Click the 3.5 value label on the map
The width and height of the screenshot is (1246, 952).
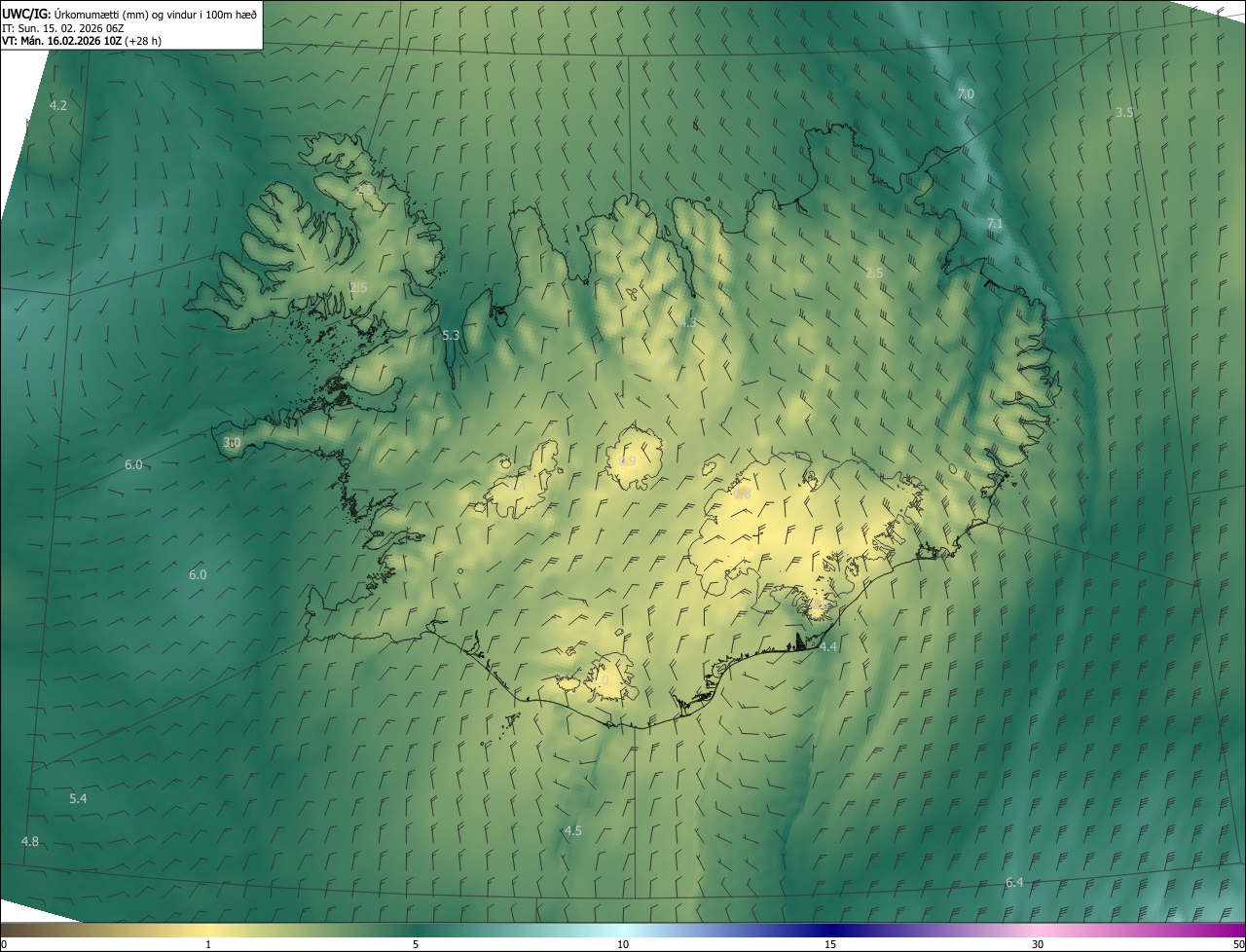click(x=1124, y=113)
